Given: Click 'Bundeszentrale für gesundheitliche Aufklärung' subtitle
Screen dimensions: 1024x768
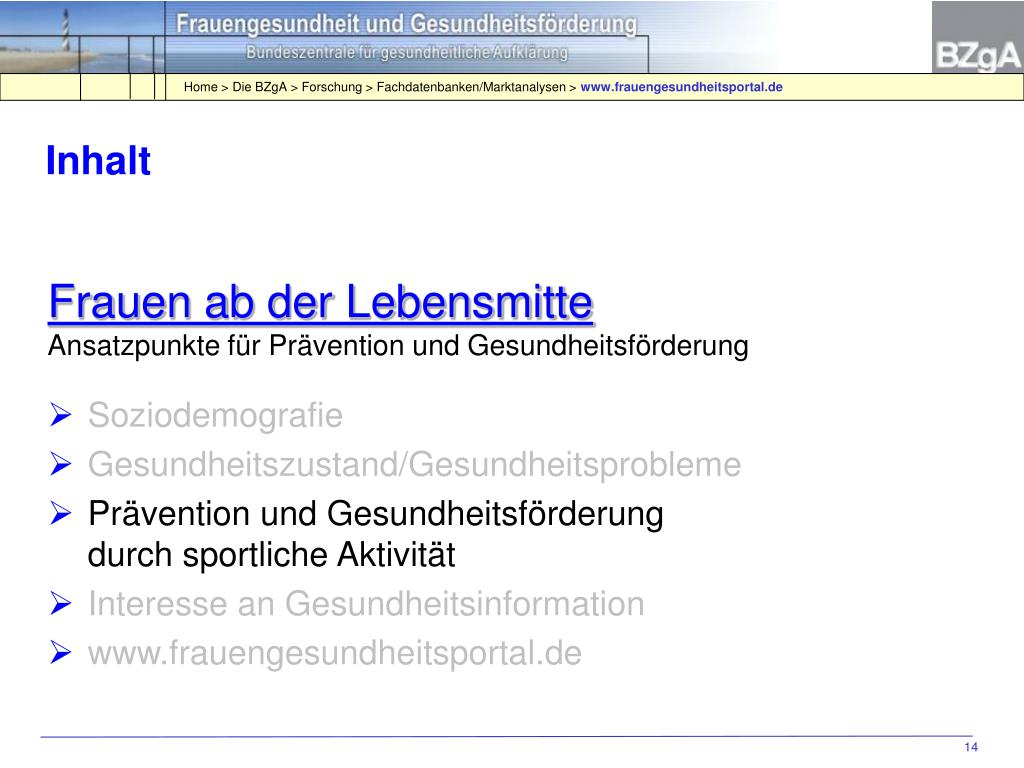Looking at the screenshot, I should pyautogui.click(x=407, y=53).
